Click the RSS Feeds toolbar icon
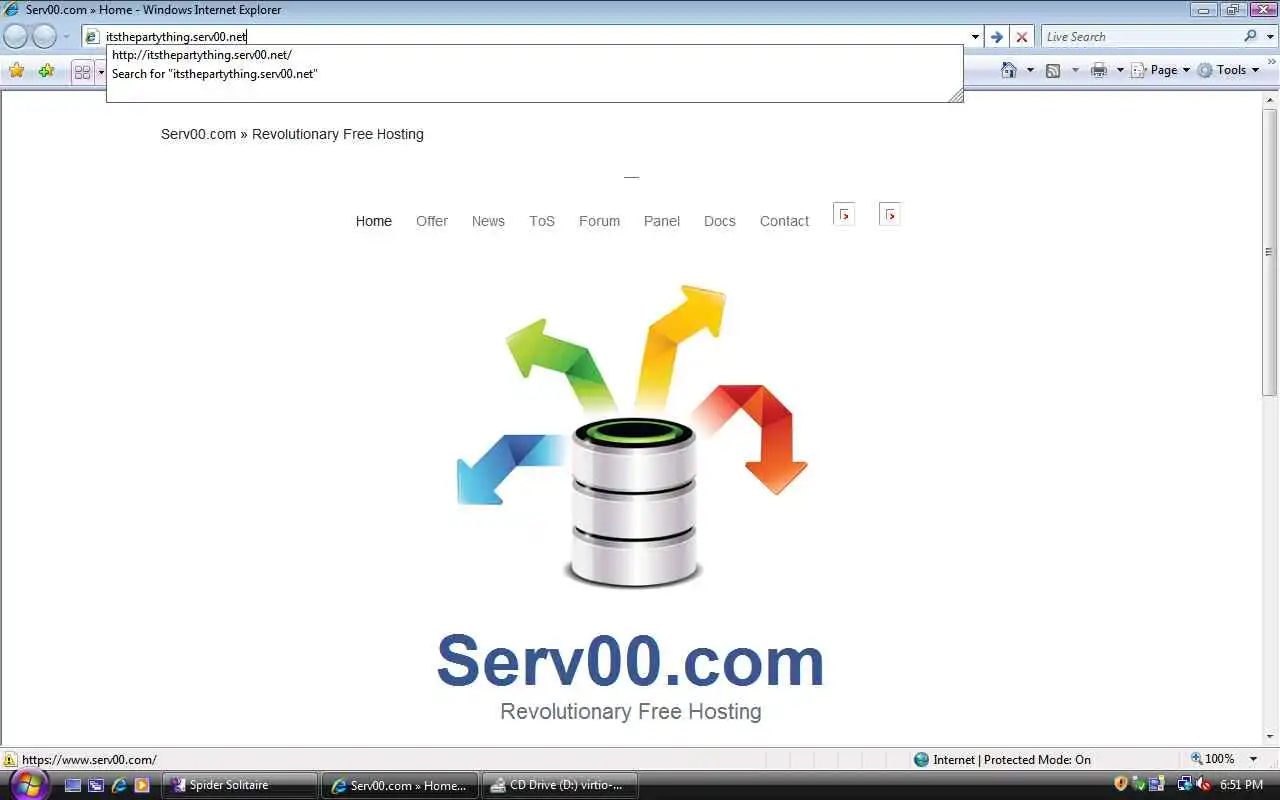The width and height of the screenshot is (1280, 800). [1053, 70]
